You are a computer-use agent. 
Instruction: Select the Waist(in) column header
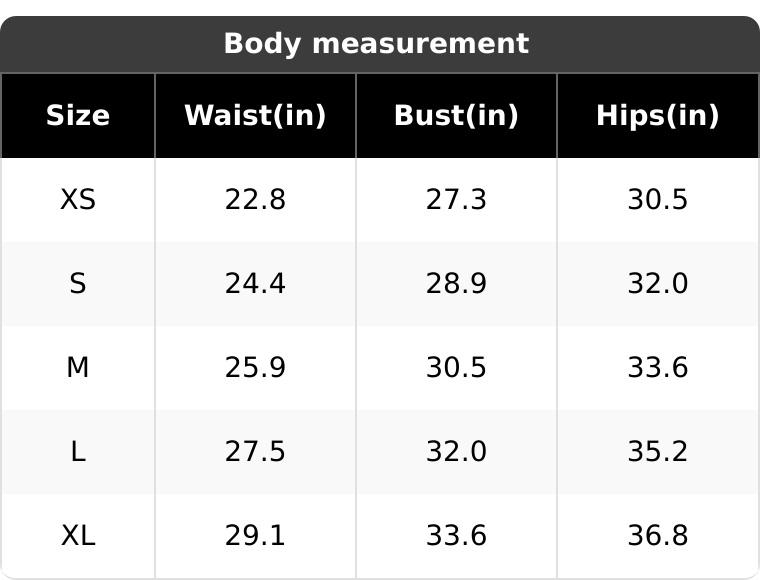pyautogui.click(x=255, y=115)
